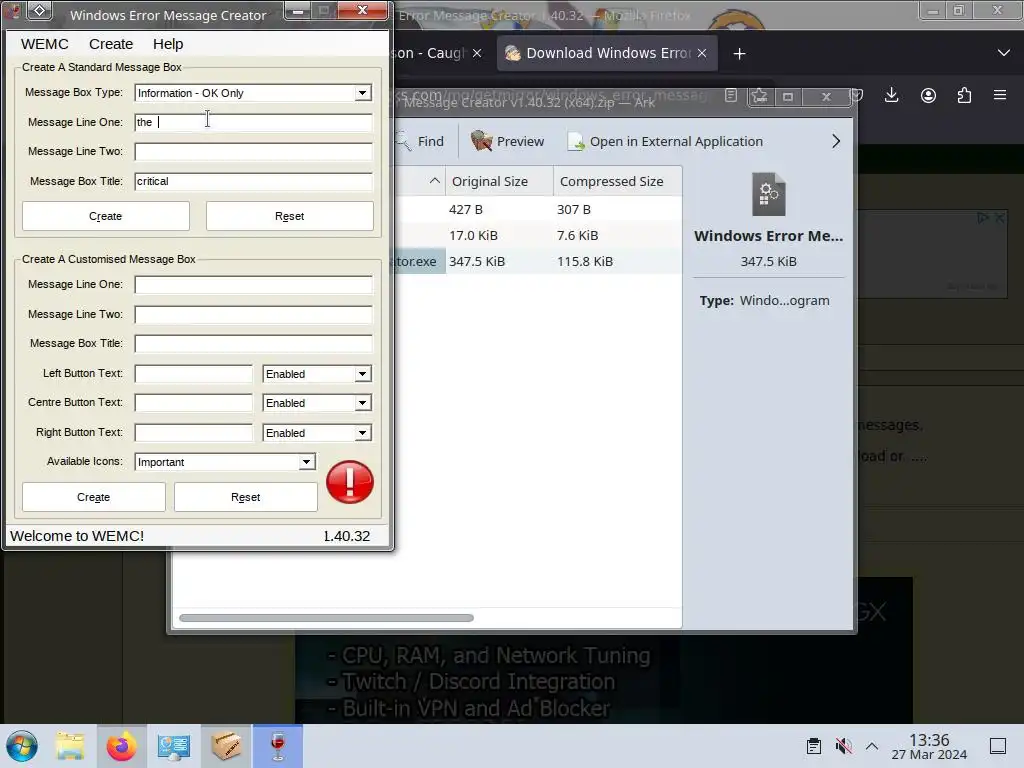Click the Centre Button Text field
Image resolution: width=1024 pixels, height=768 pixels.
(x=193, y=403)
